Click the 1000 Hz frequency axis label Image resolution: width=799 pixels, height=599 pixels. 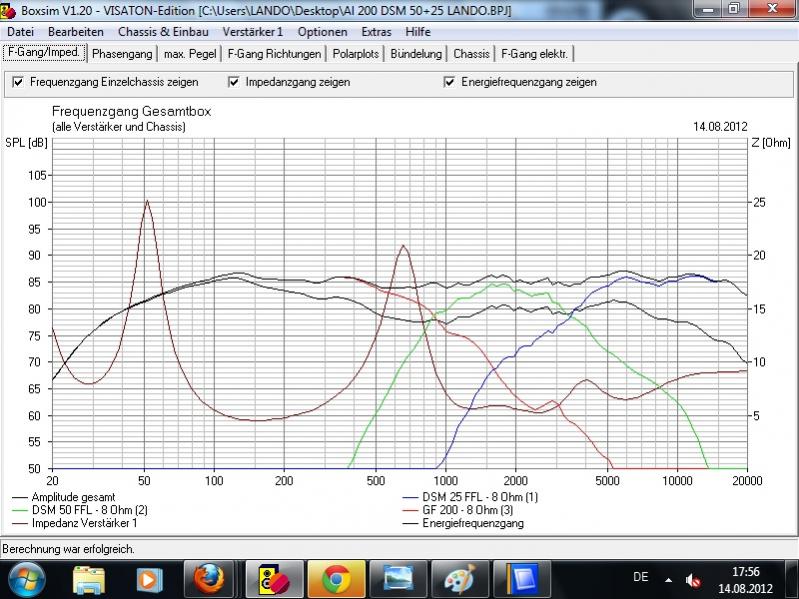click(x=445, y=480)
